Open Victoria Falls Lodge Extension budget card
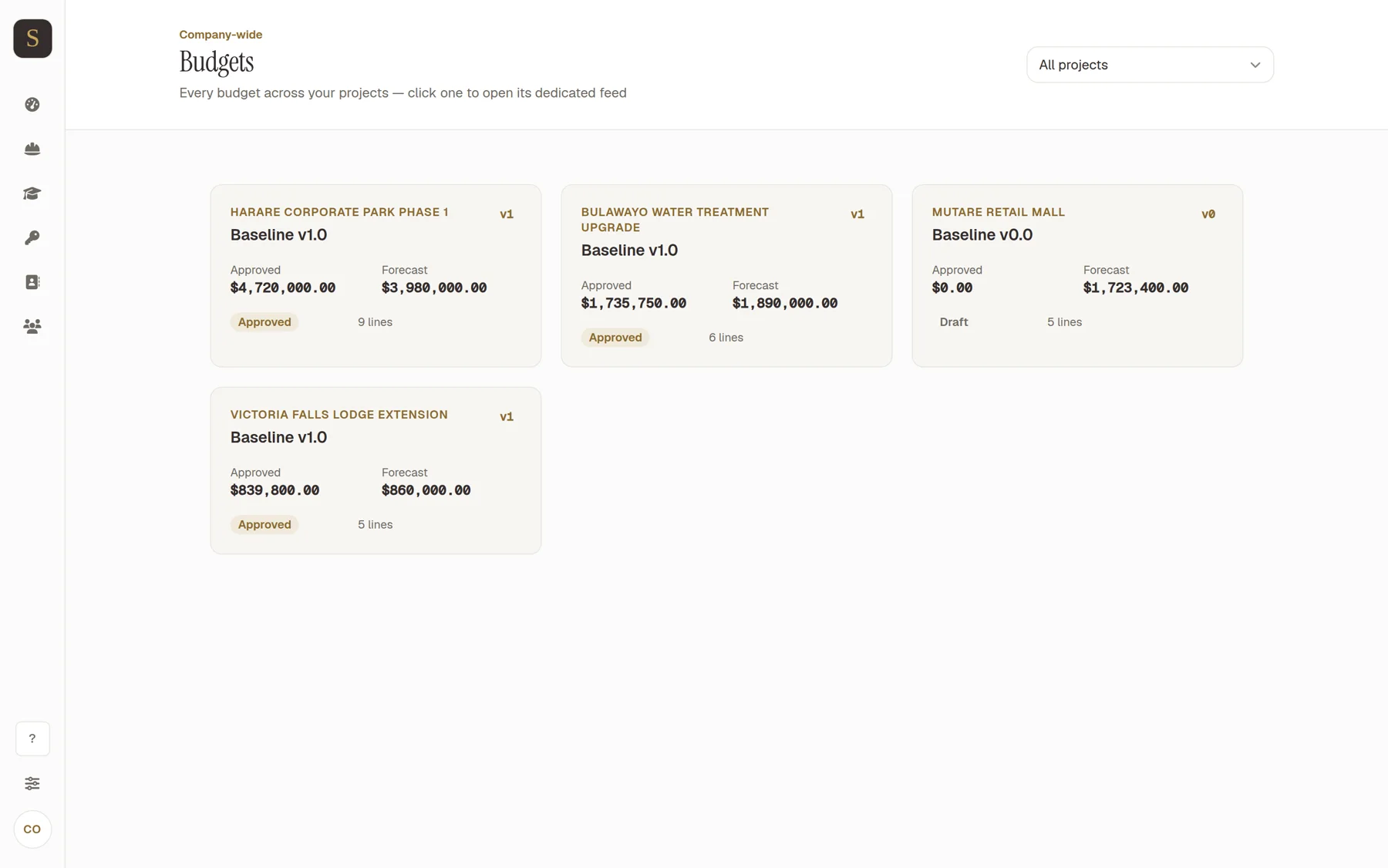The image size is (1388, 868). coord(376,470)
